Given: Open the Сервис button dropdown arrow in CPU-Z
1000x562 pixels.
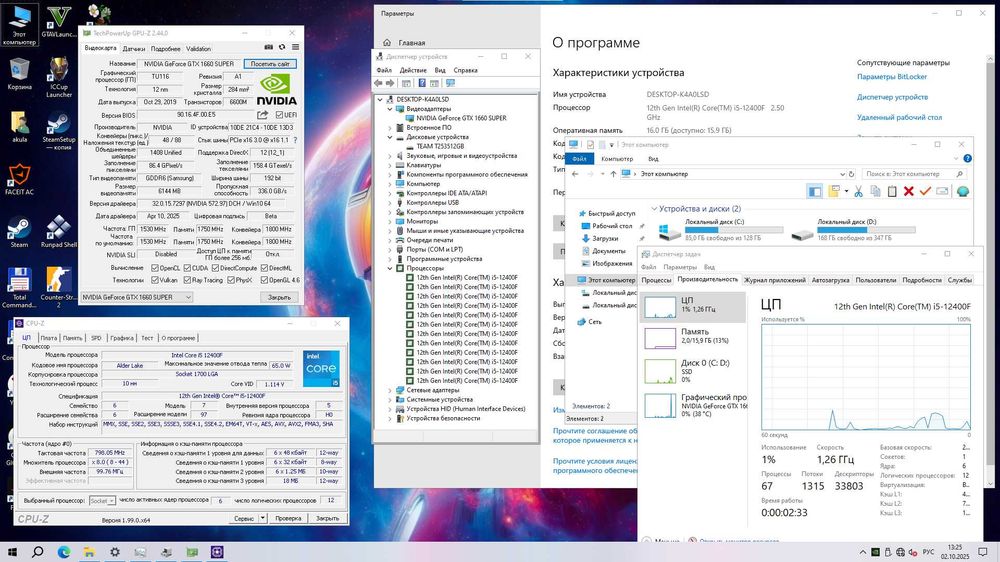Looking at the screenshot, I should tap(263, 519).
